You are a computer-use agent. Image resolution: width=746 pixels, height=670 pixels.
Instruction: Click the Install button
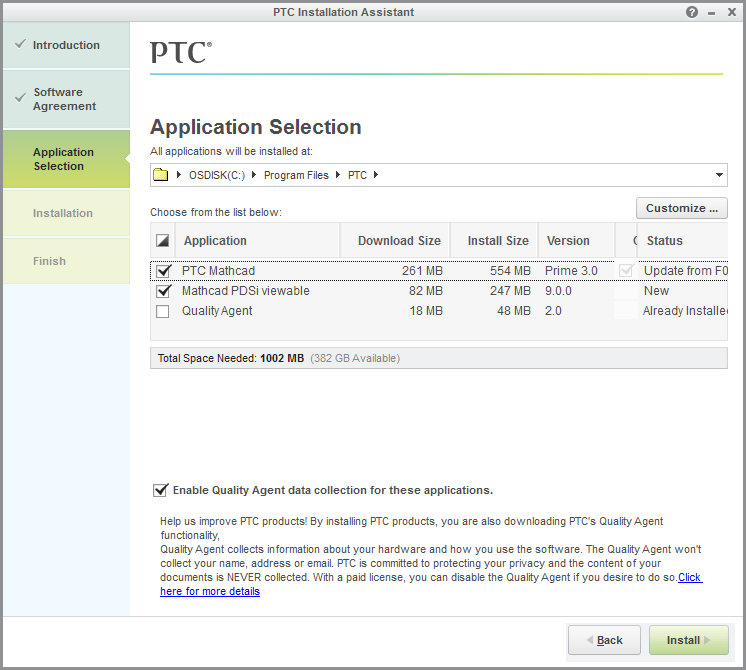688,640
